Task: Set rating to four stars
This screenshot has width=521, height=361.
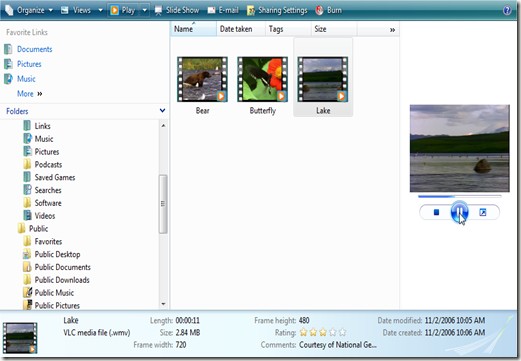Action: [333, 332]
